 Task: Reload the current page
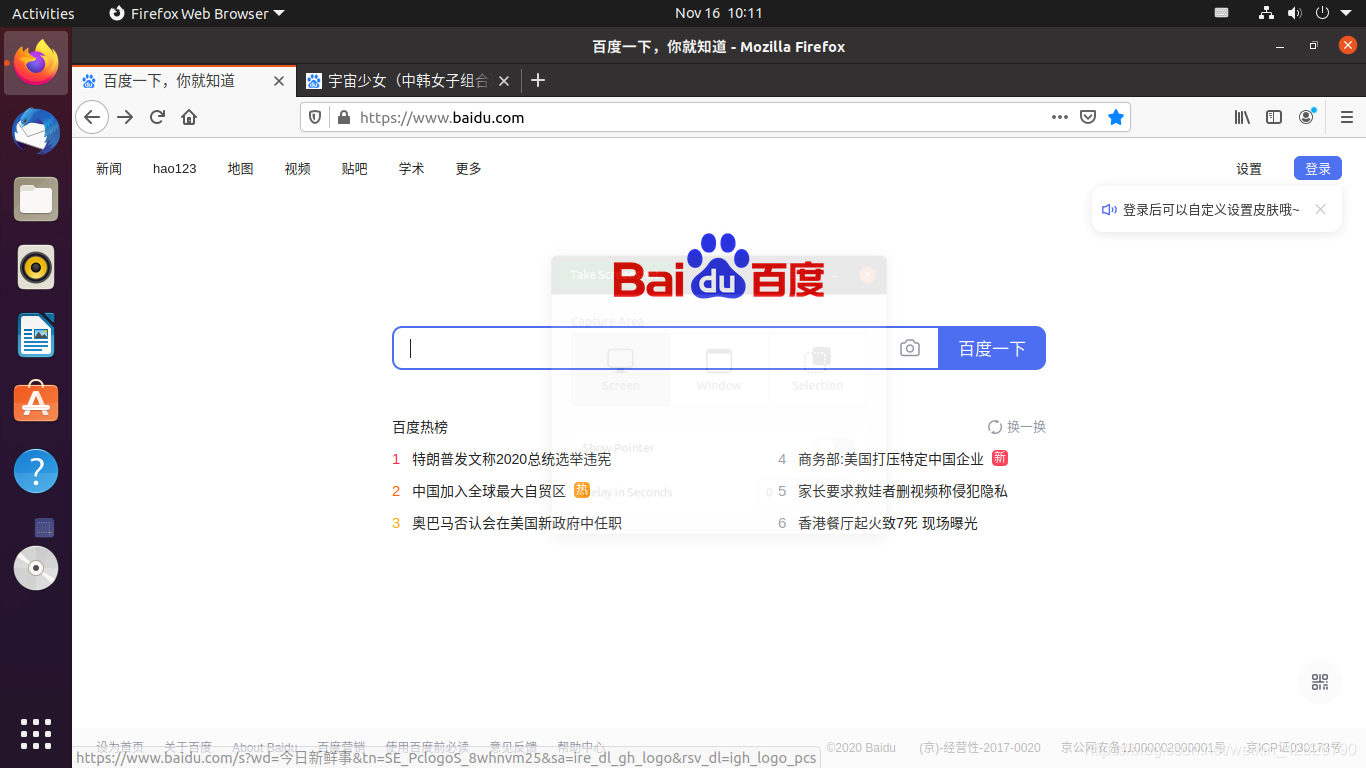pyautogui.click(x=157, y=117)
